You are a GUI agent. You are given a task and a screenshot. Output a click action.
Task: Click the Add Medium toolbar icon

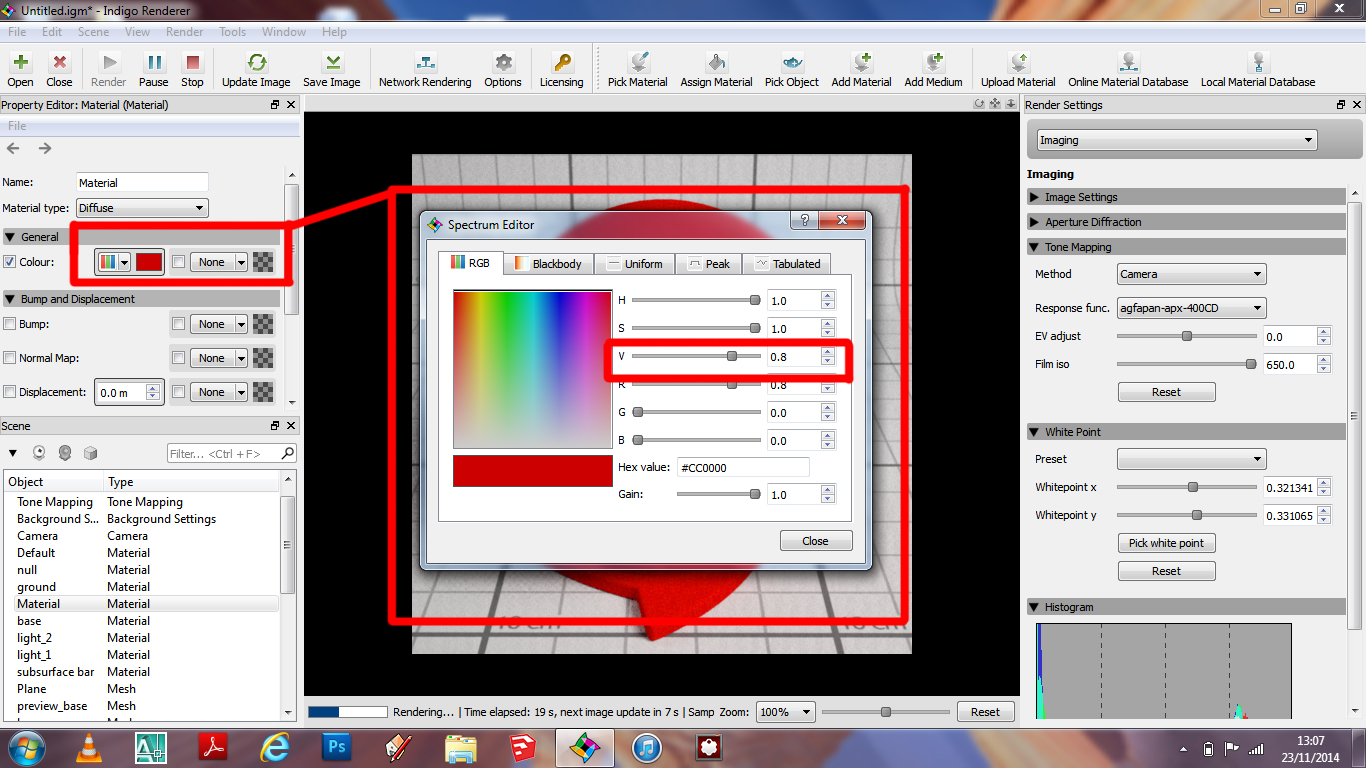(x=933, y=64)
